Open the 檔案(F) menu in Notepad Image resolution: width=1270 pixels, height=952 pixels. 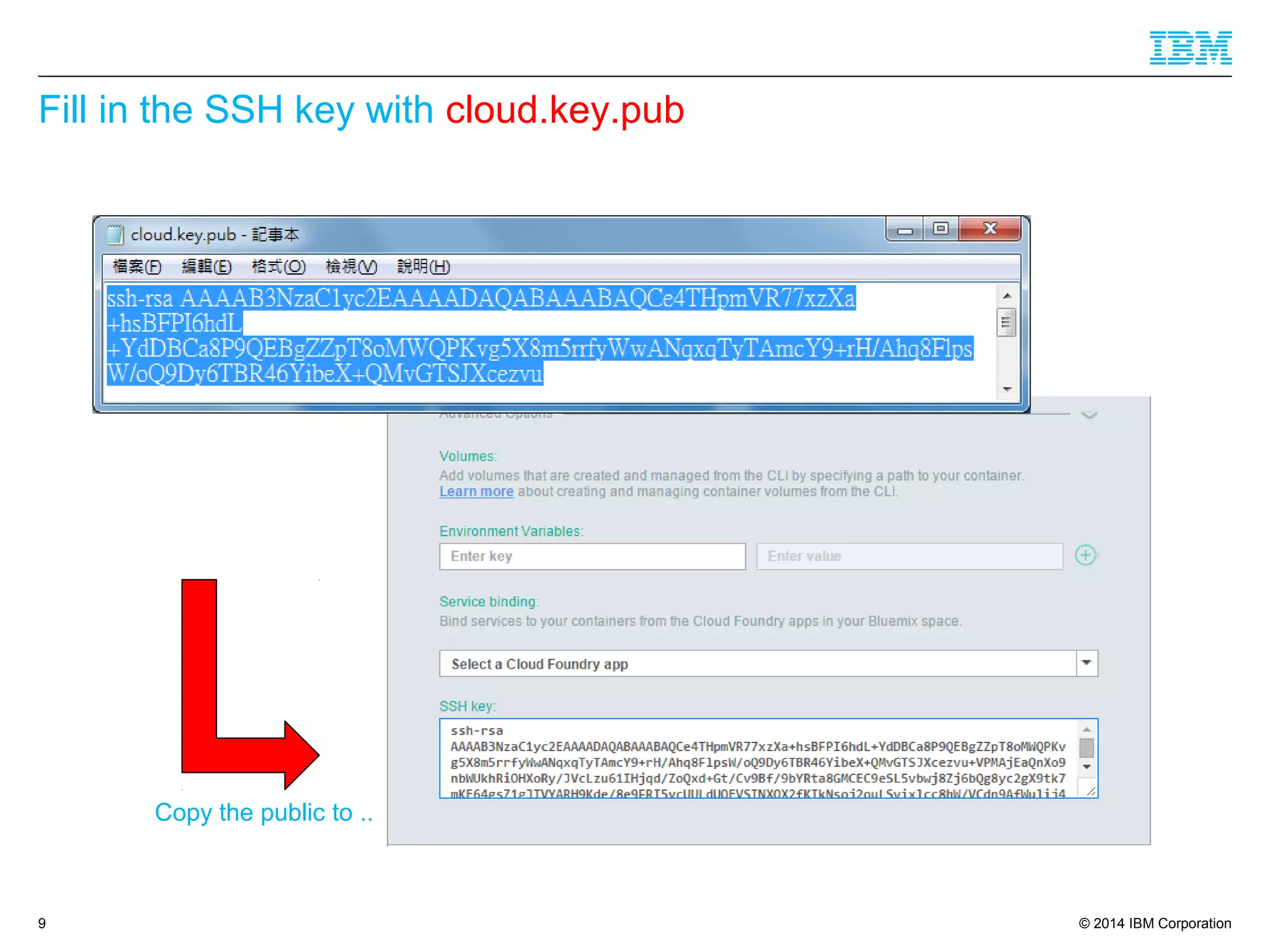137,267
